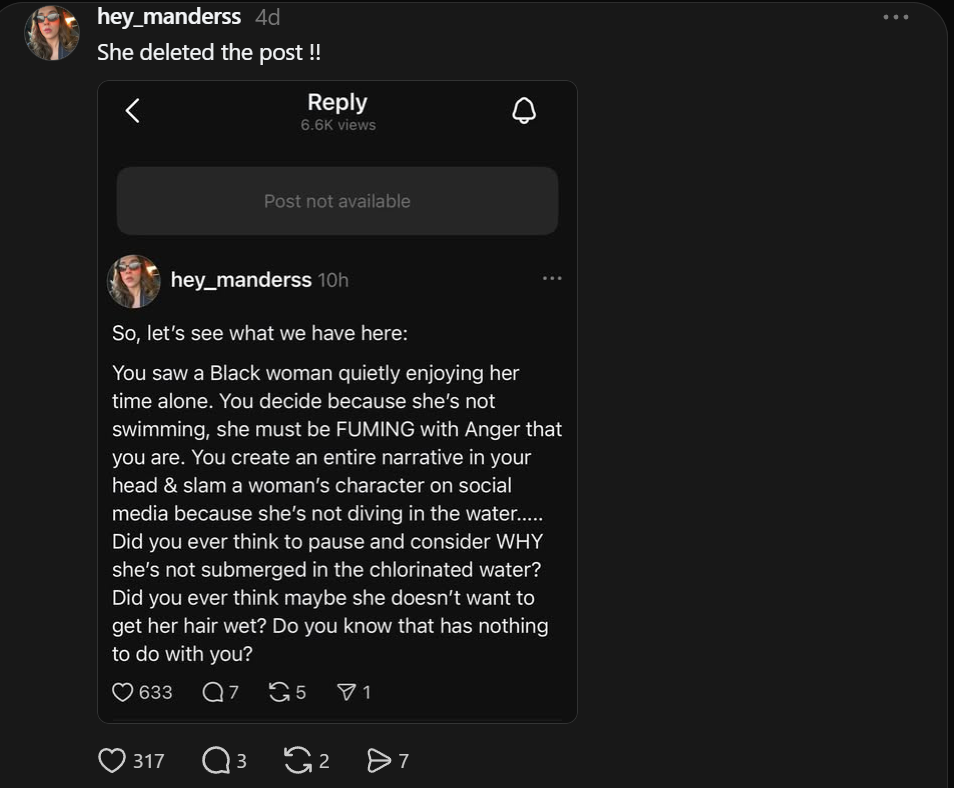This screenshot has width=954, height=788.
Task: Click hey_manderss username in embedded reply
Action: [241, 280]
